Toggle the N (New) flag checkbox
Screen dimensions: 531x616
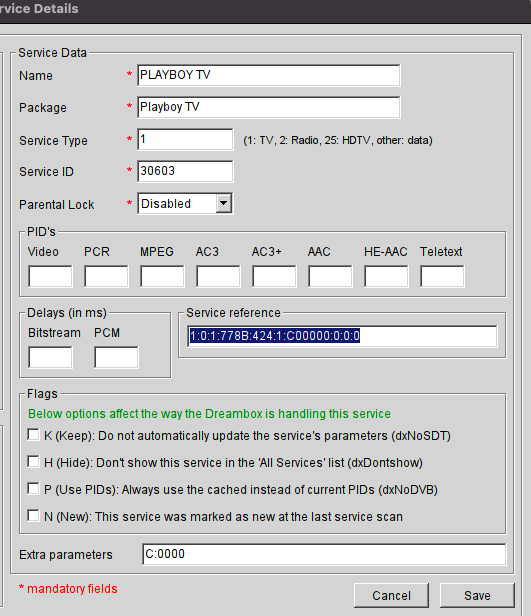tap(33, 515)
